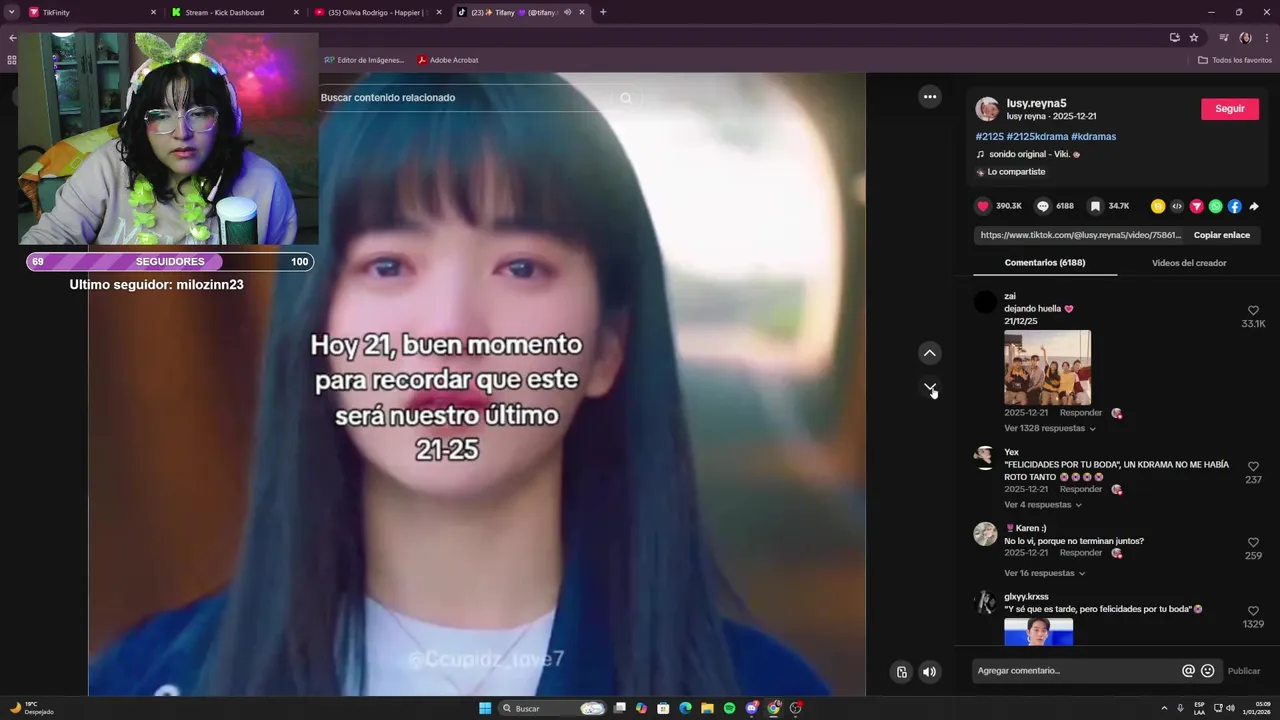This screenshot has height=720, width=1280.
Task: Reply to Yex's comment
Action: [x=1081, y=489]
